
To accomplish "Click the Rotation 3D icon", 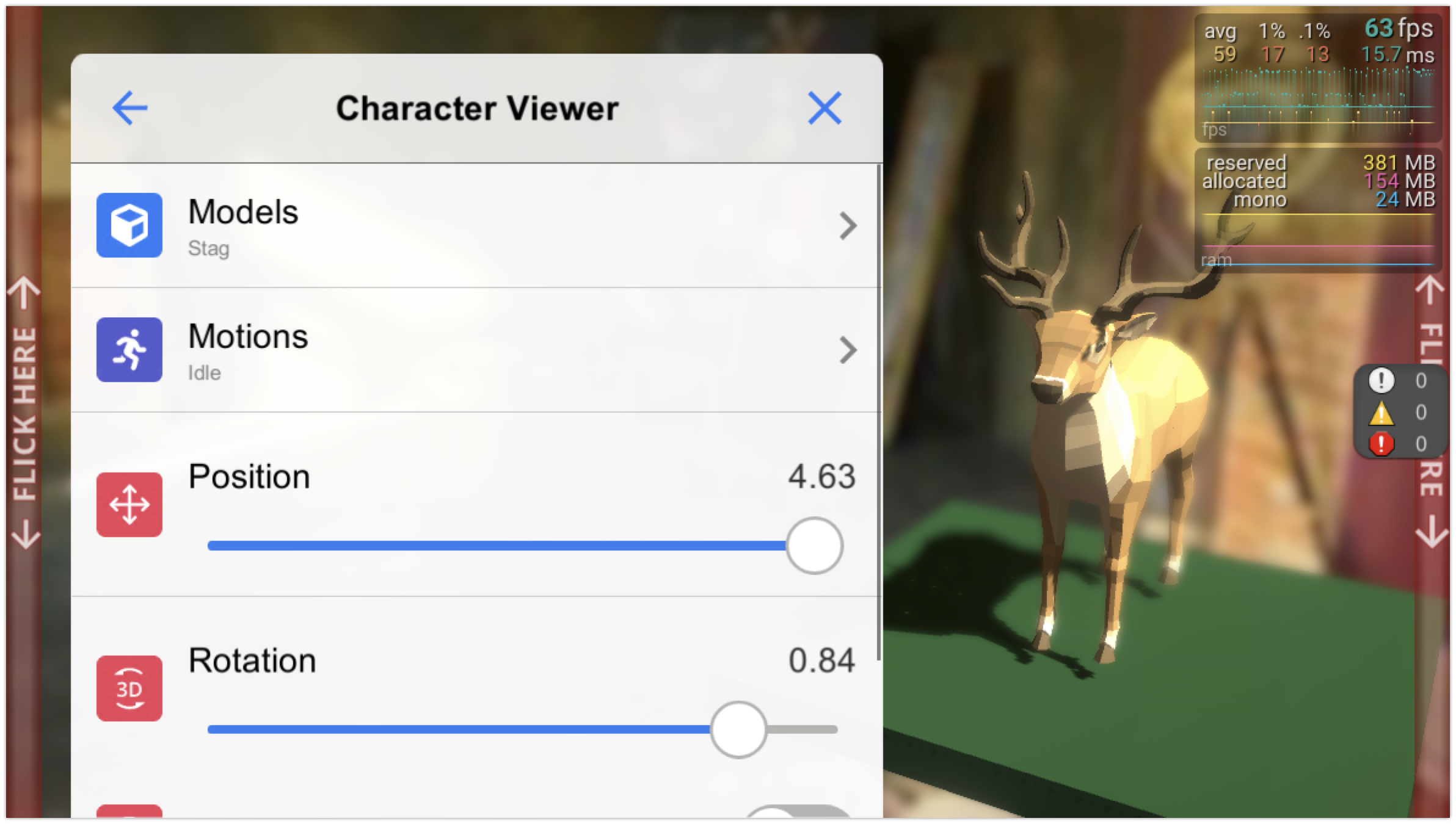I will (129, 687).
